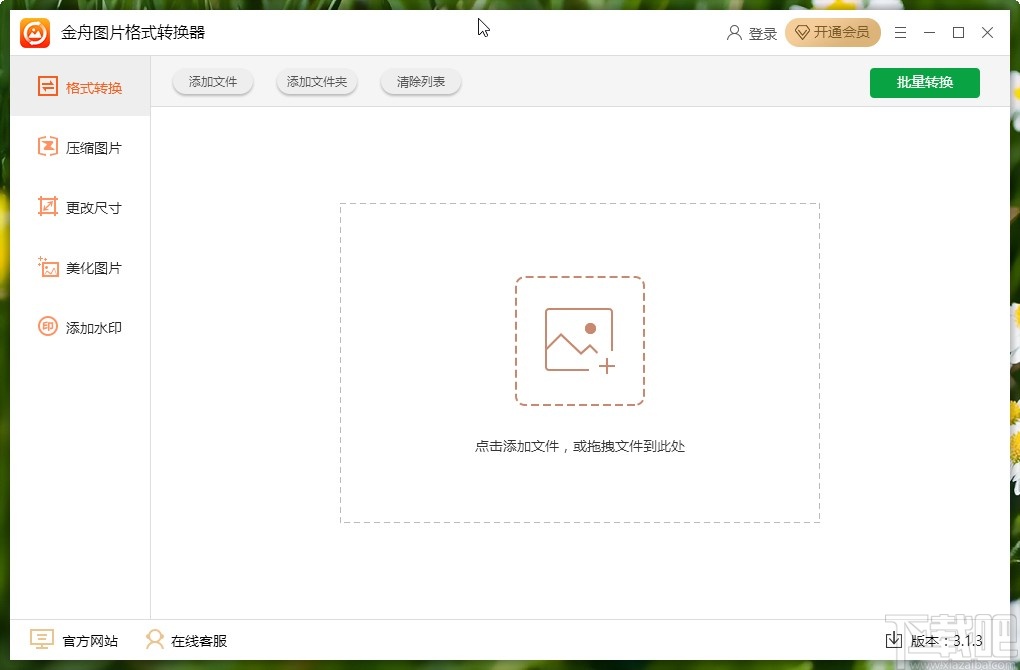
Task: Click the 登录 sign-in link
Action: [x=762, y=32]
